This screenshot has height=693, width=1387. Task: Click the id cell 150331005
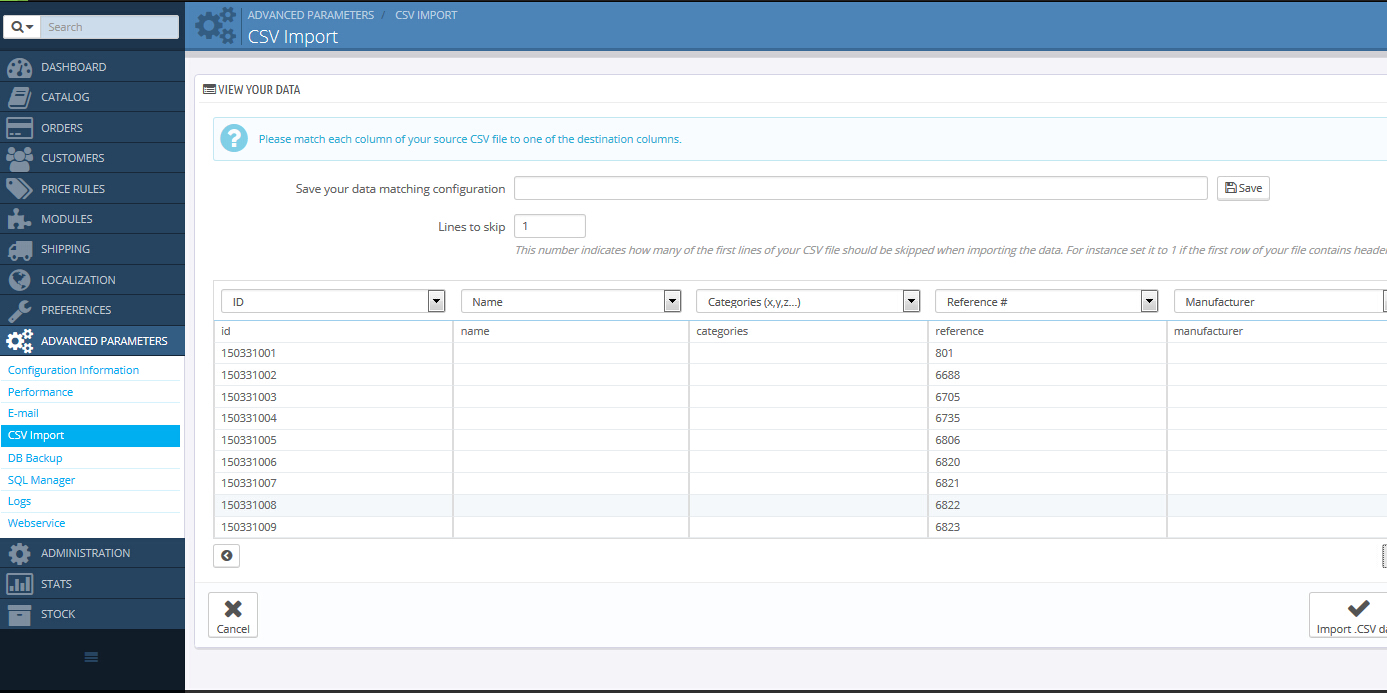point(334,440)
